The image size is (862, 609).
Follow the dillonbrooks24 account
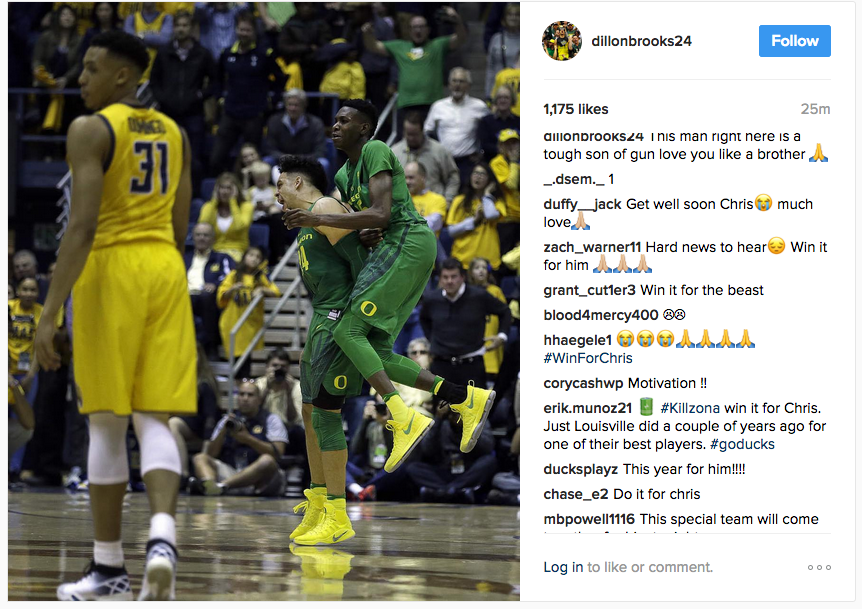point(794,41)
